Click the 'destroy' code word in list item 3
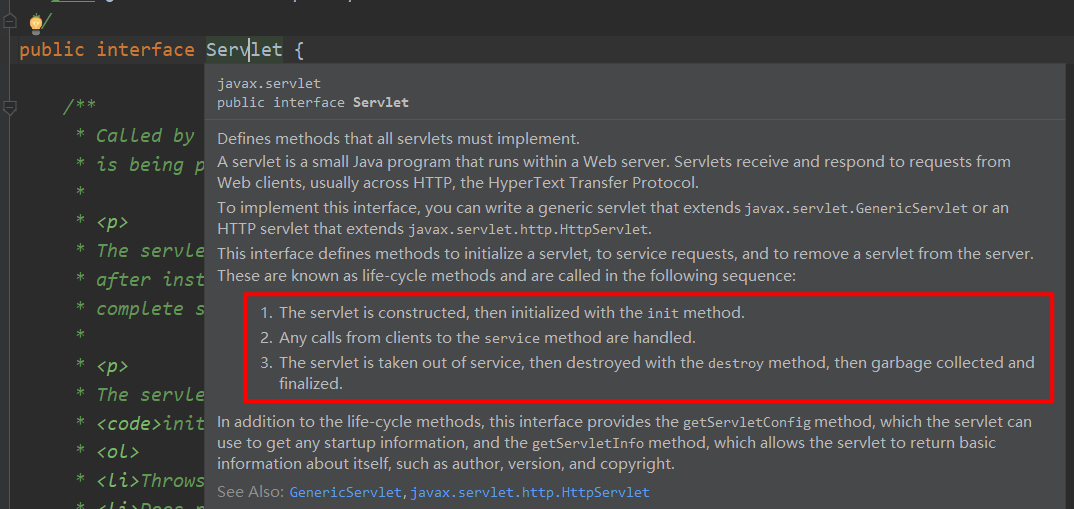Image resolution: width=1074 pixels, height=509 pixels. (x=736, y=364)
